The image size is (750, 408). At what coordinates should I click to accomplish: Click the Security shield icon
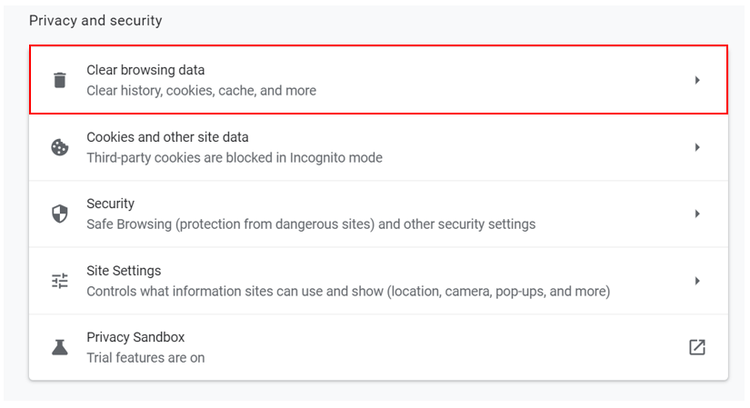click(x=60, y=214)
